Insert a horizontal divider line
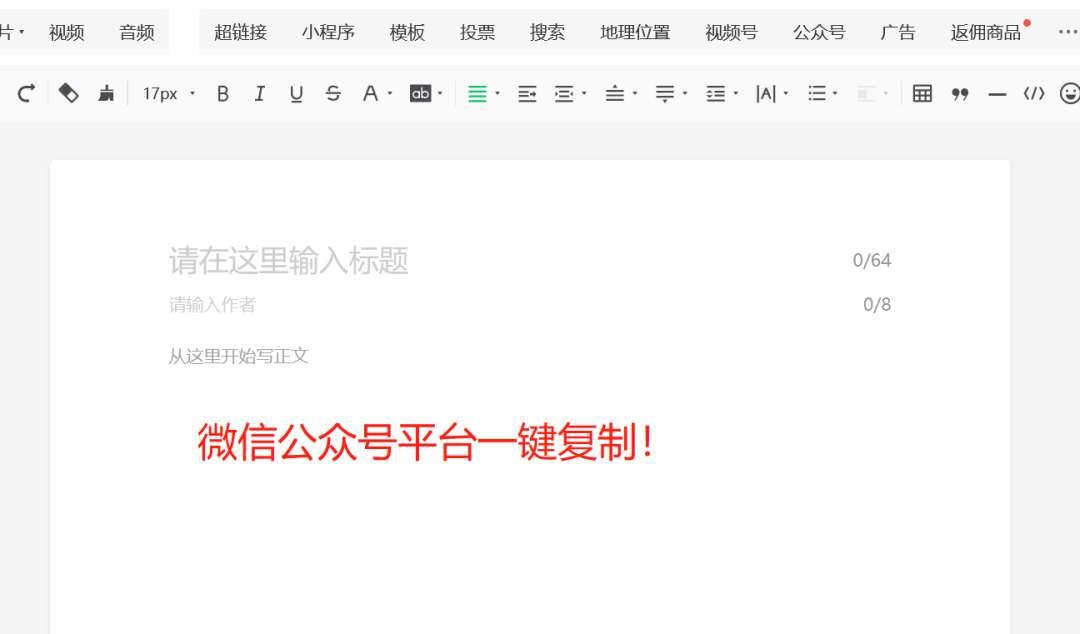The height and width of the screenshot is (634, 1080). [x=996, y=93]
